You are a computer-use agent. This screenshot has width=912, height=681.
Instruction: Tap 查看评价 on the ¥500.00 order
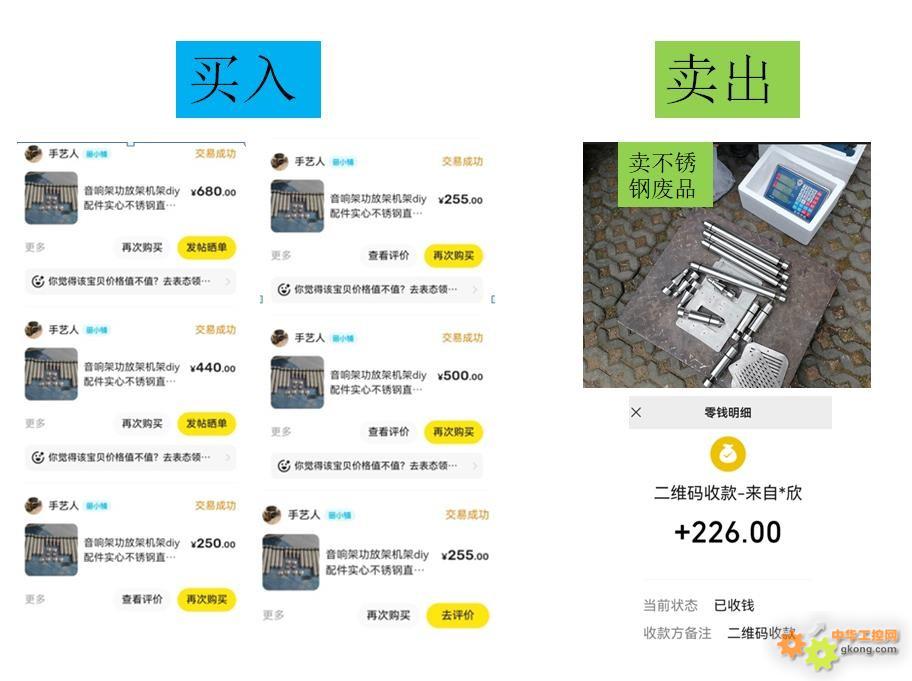(x=389, y=432)
